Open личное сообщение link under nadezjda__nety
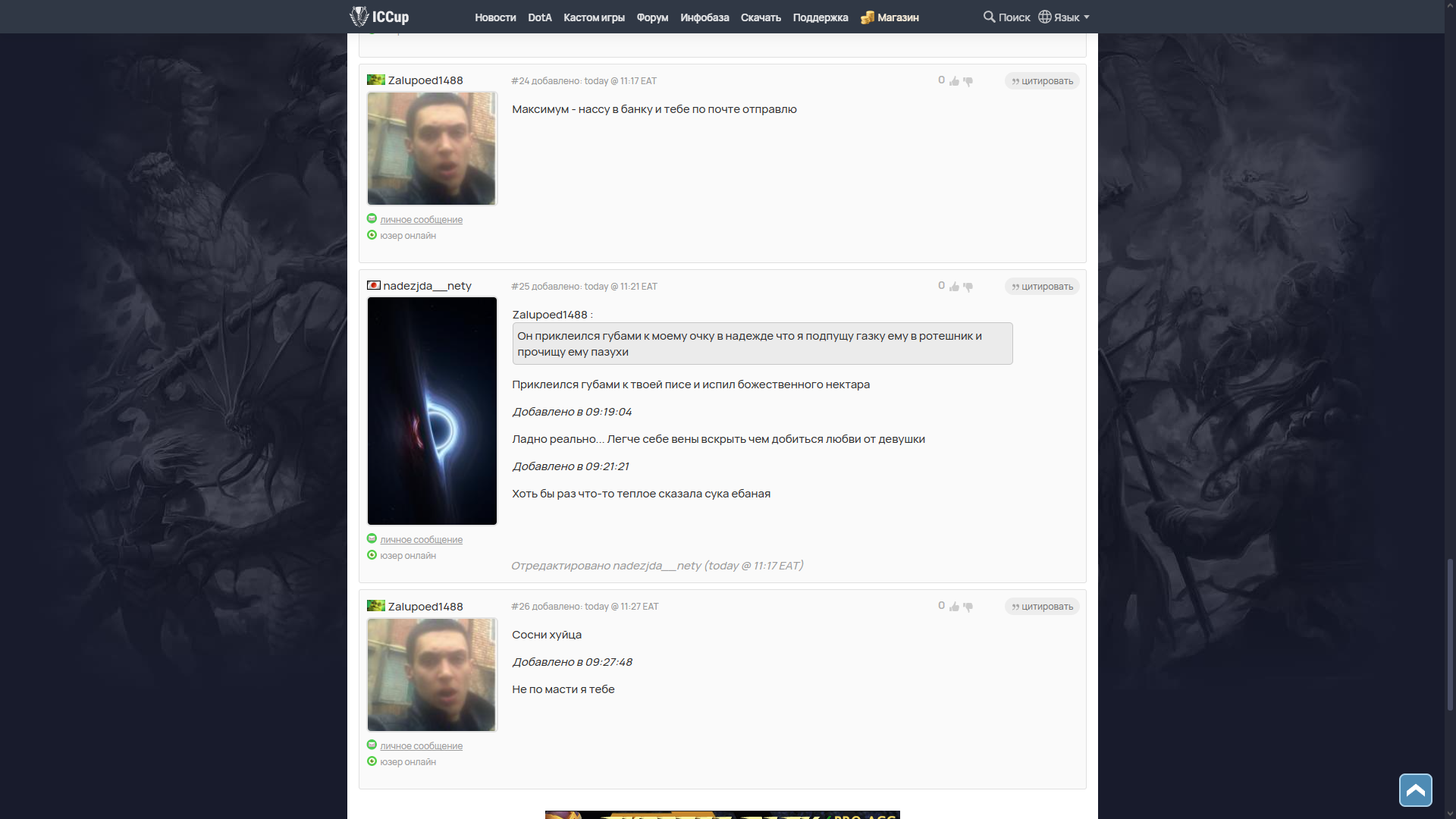This screenshot has width=1456, height=819. point(421,540)
